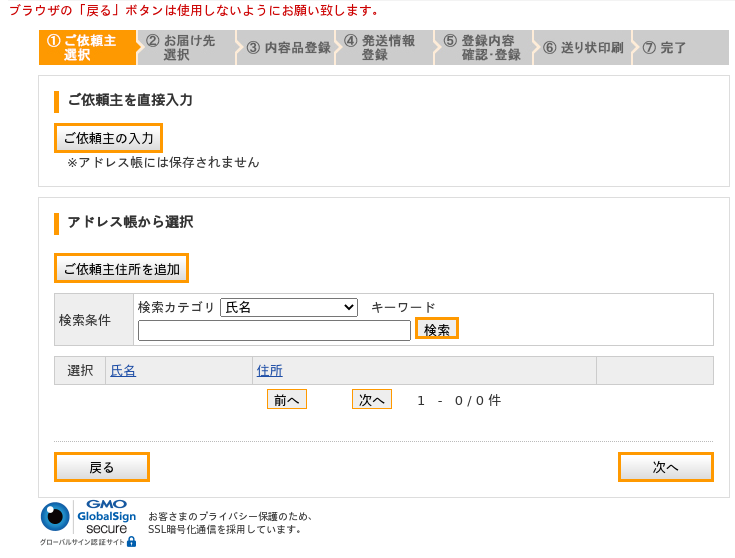Go to step ② お届け先選択
Viewport: 735px width, 558px height.
click(187, 47)
